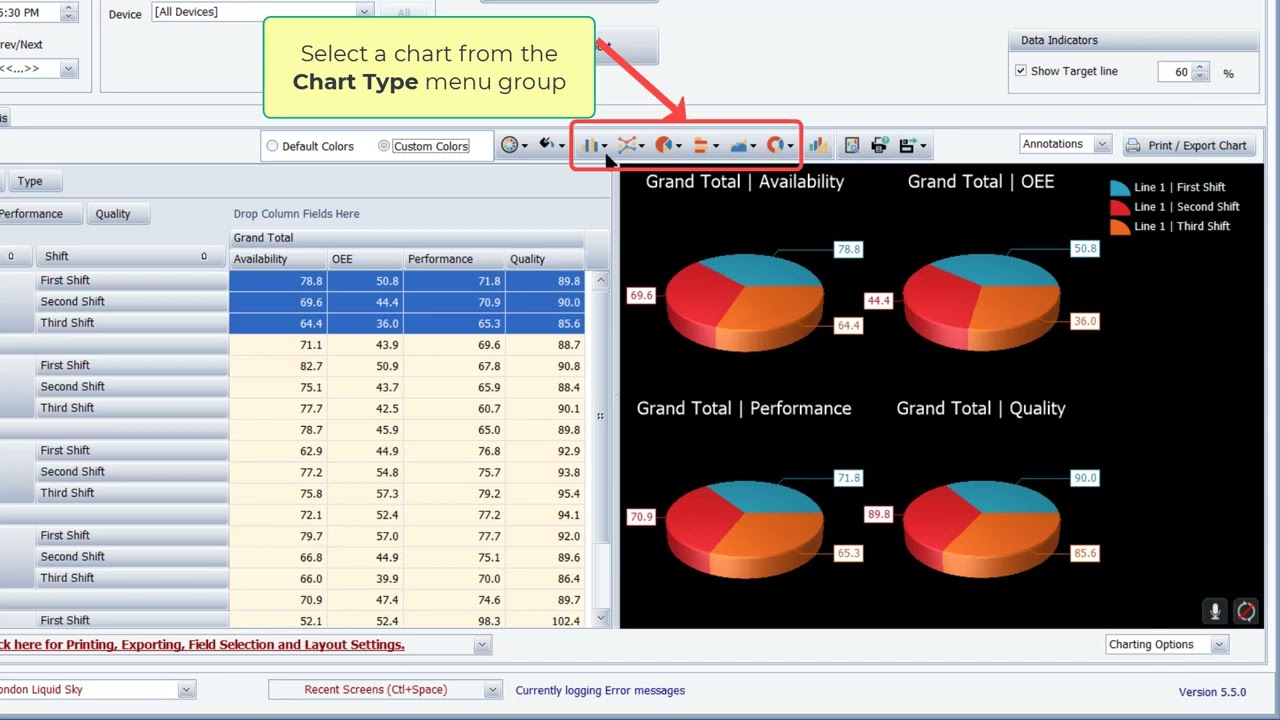Click the microphone icon on the chart
Viewport: 1280px width, 720px height.
(1215, 611)
